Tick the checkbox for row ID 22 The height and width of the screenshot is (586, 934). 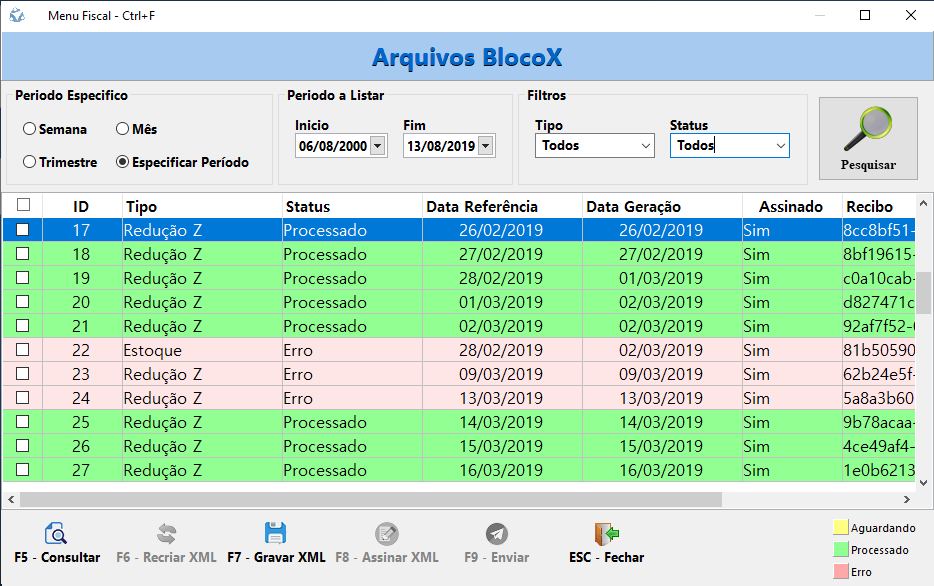[x=23, y=350]
